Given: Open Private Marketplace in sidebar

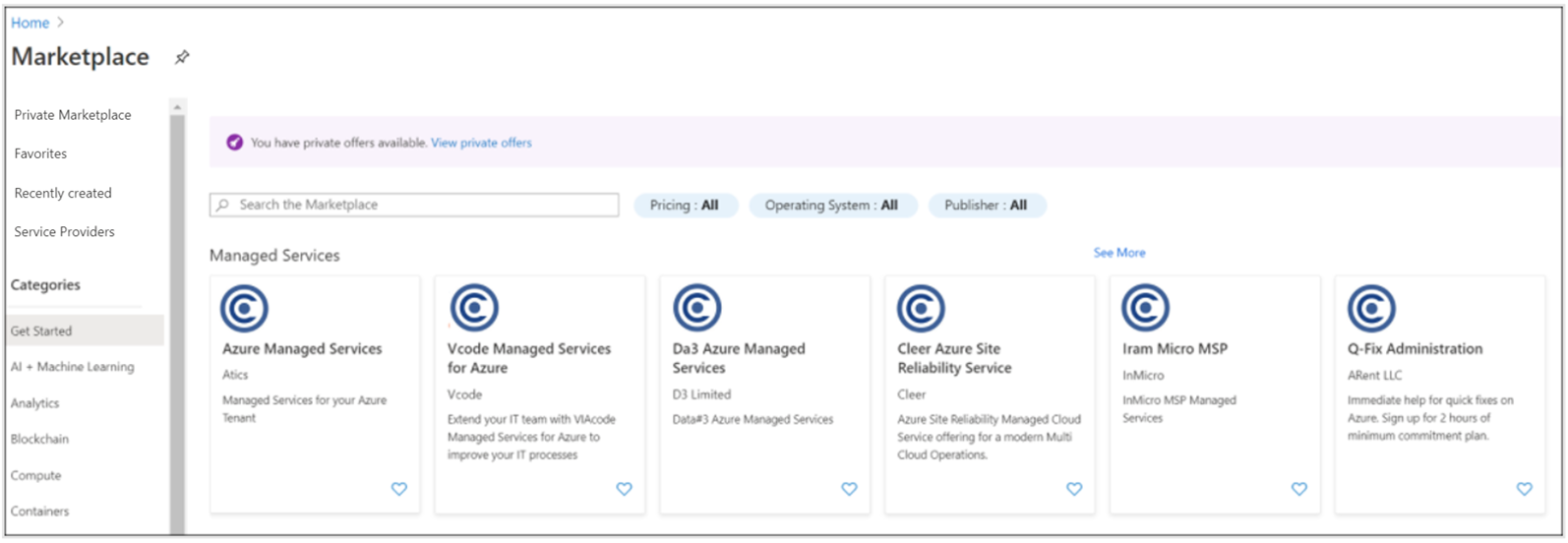Looking at the screenshot, I should coord(73,115).
